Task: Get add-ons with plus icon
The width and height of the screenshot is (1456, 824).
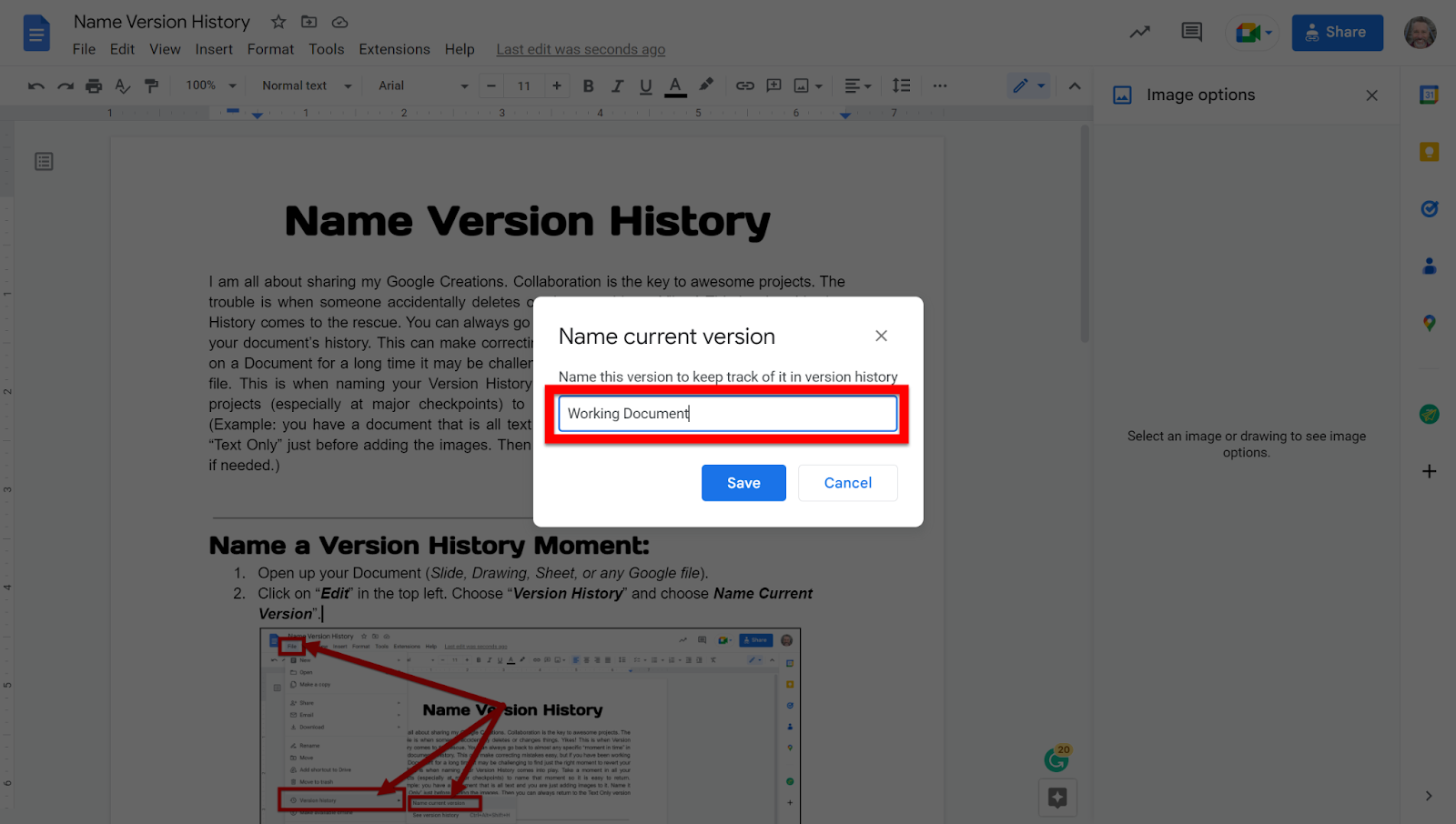Action: click(x=1429, y=471)
